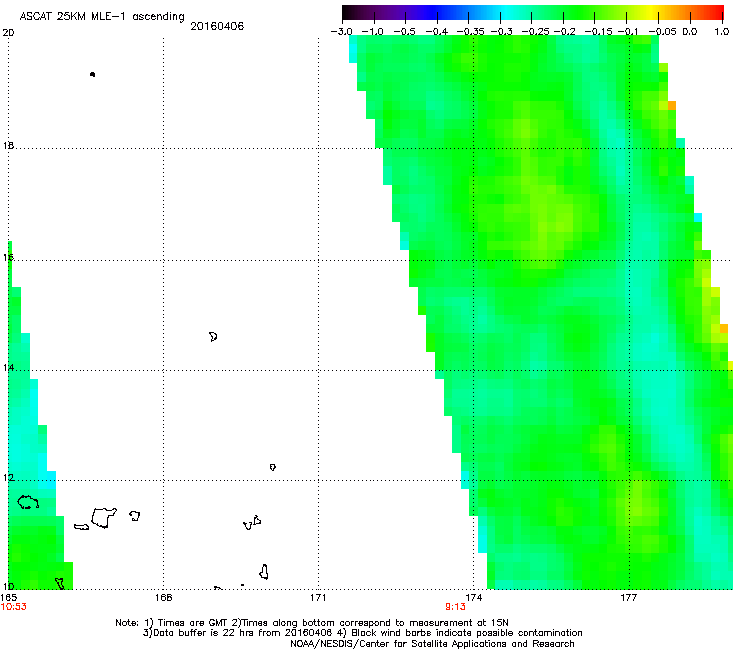The width and height of the screenshot is (740, 650).
Task: Pick the -0.35 color scale label
Action: point(470,32)
